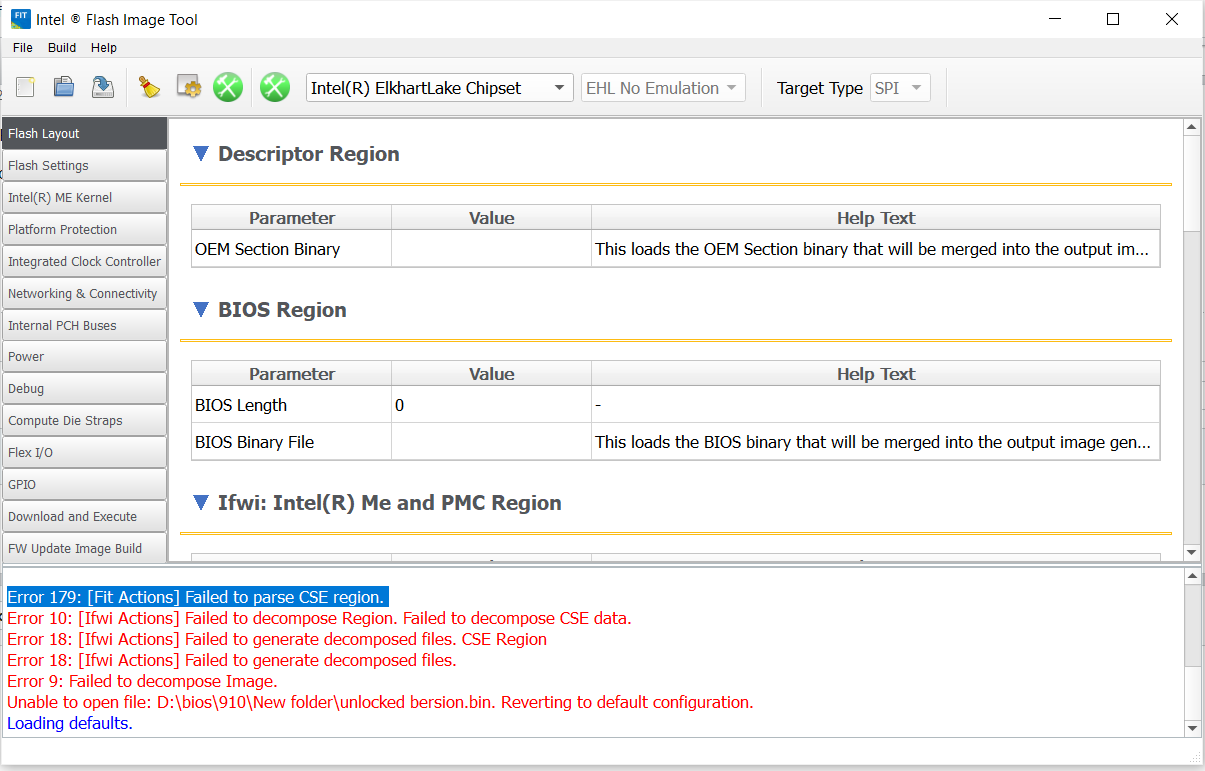1205x771 pixels.
Task: Click main panel scrollbar down arrow
Action: (1191, 553)
